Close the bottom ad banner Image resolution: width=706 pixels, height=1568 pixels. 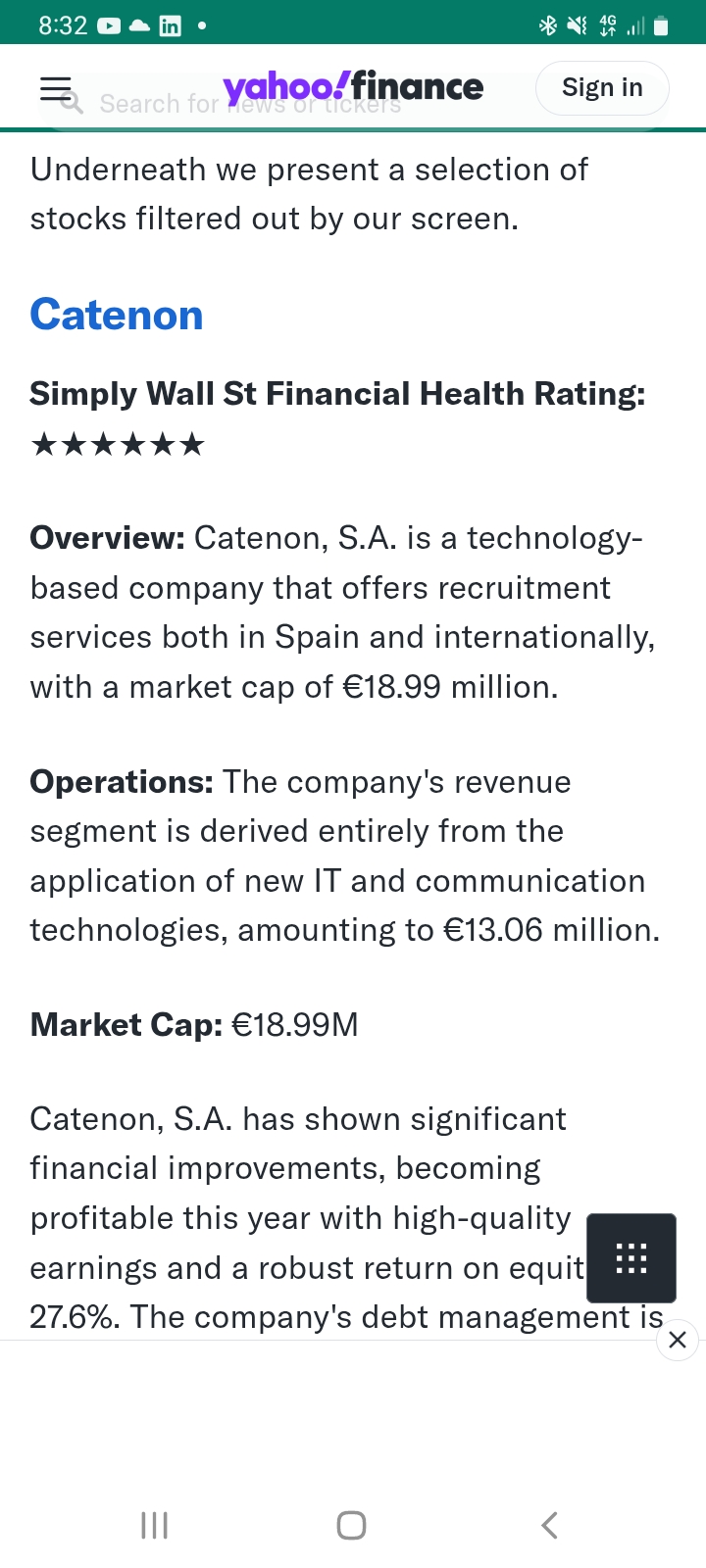point(677,1340)
